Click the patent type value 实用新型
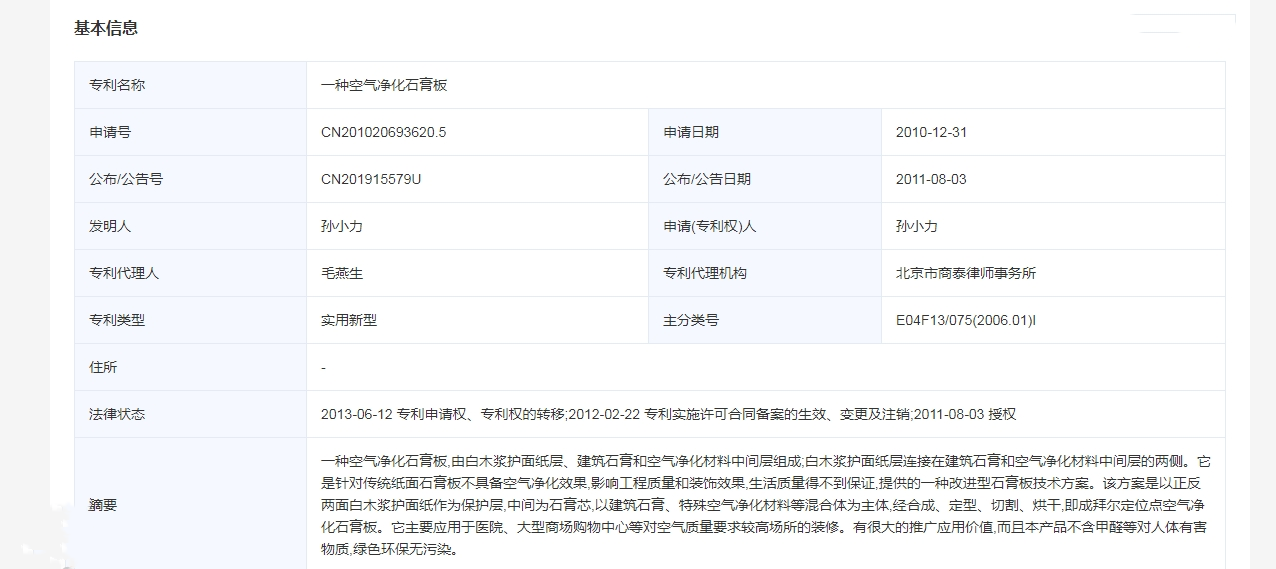 (349, 320)
